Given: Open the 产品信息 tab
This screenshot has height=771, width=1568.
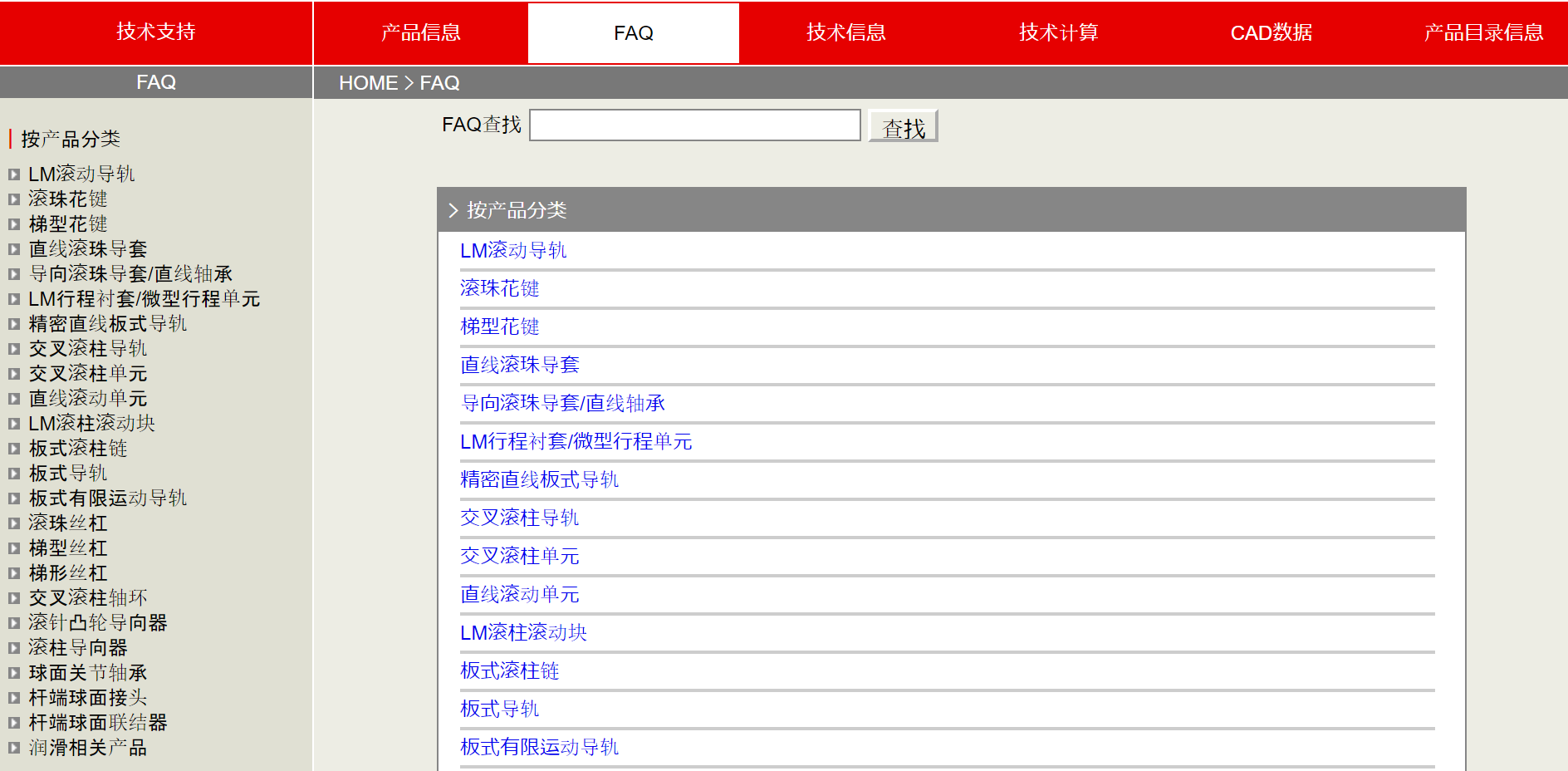Looking at the screenshot, I should pyautogui.click(x=421, y=32).
